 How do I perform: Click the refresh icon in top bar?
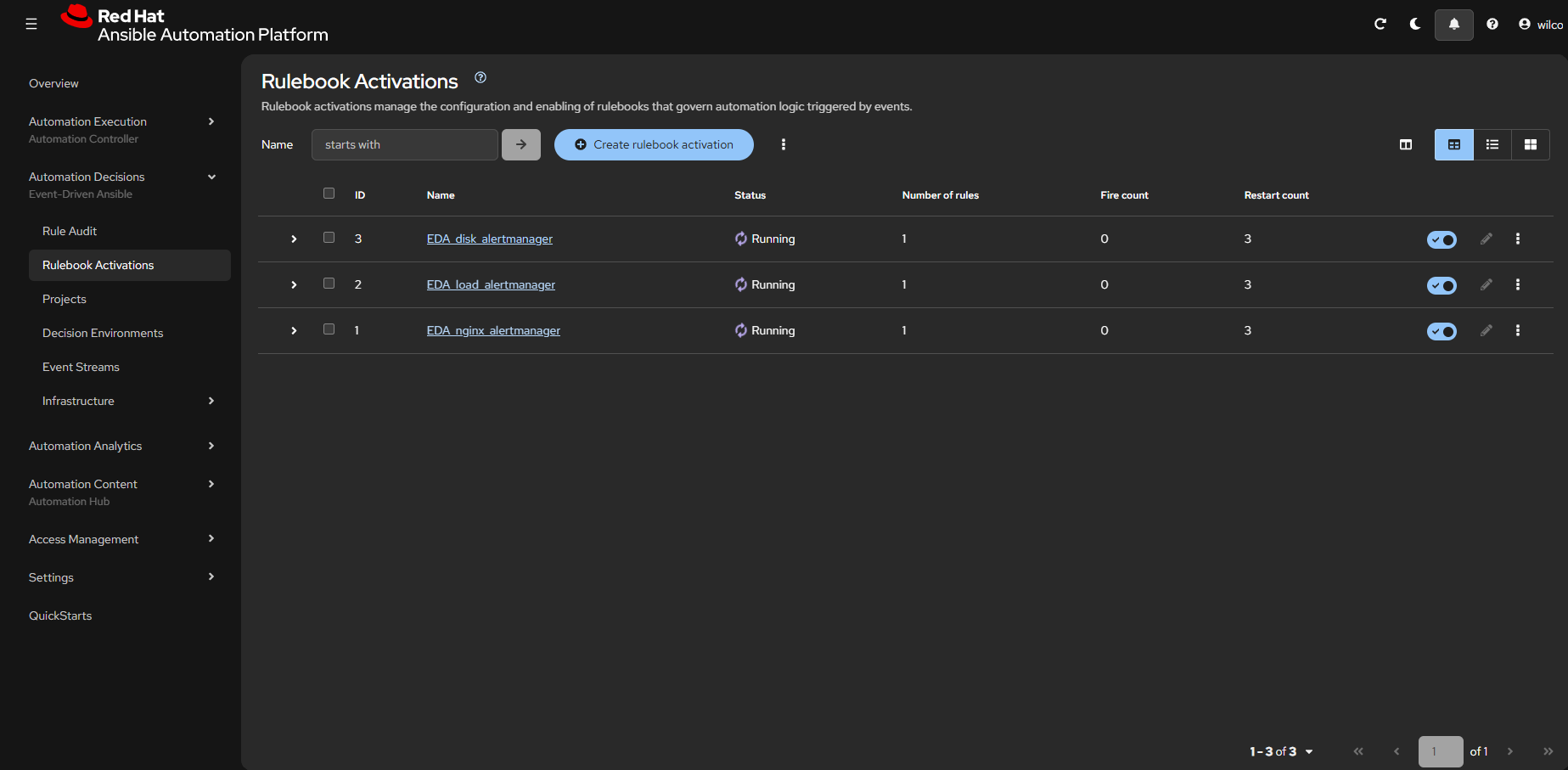coord(1380,24)
